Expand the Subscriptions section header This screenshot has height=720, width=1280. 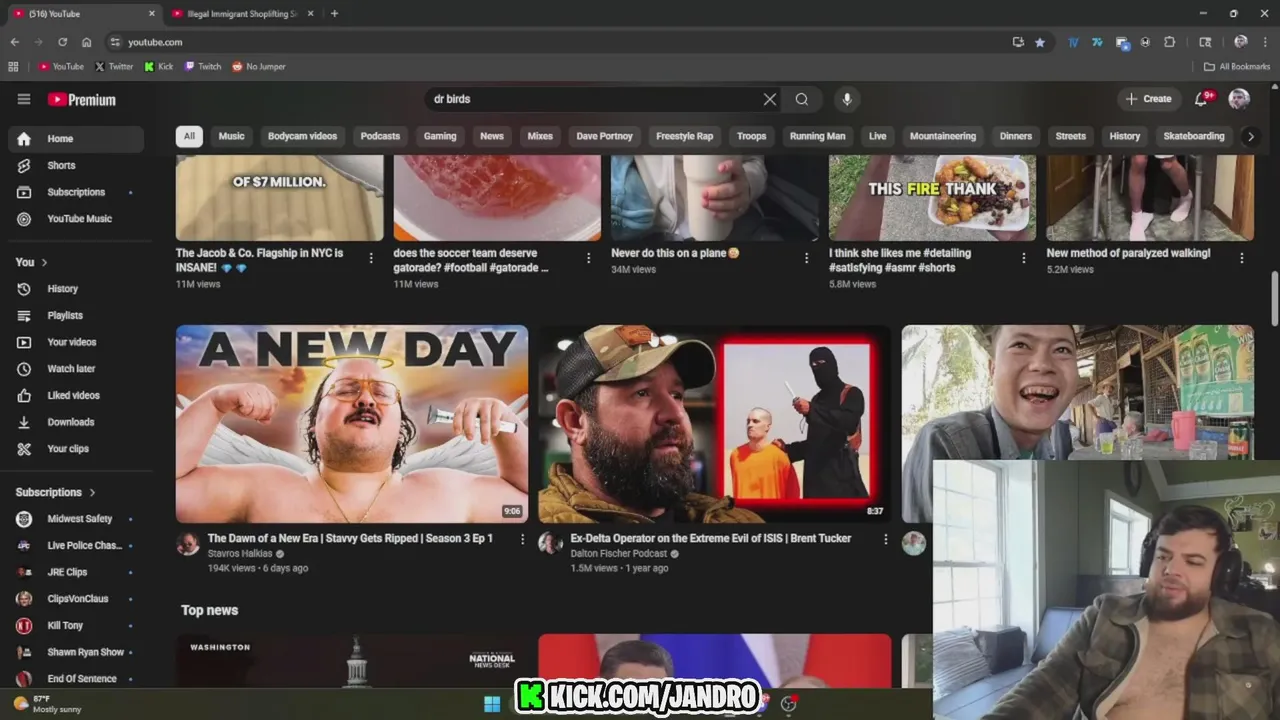(56, 492)
